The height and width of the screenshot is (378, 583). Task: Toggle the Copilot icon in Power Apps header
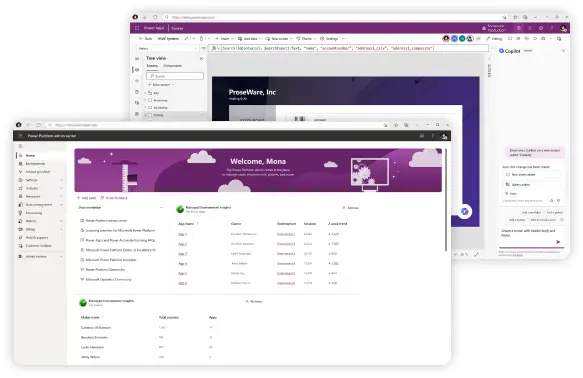pyautogui.click(x=519, y=28)
